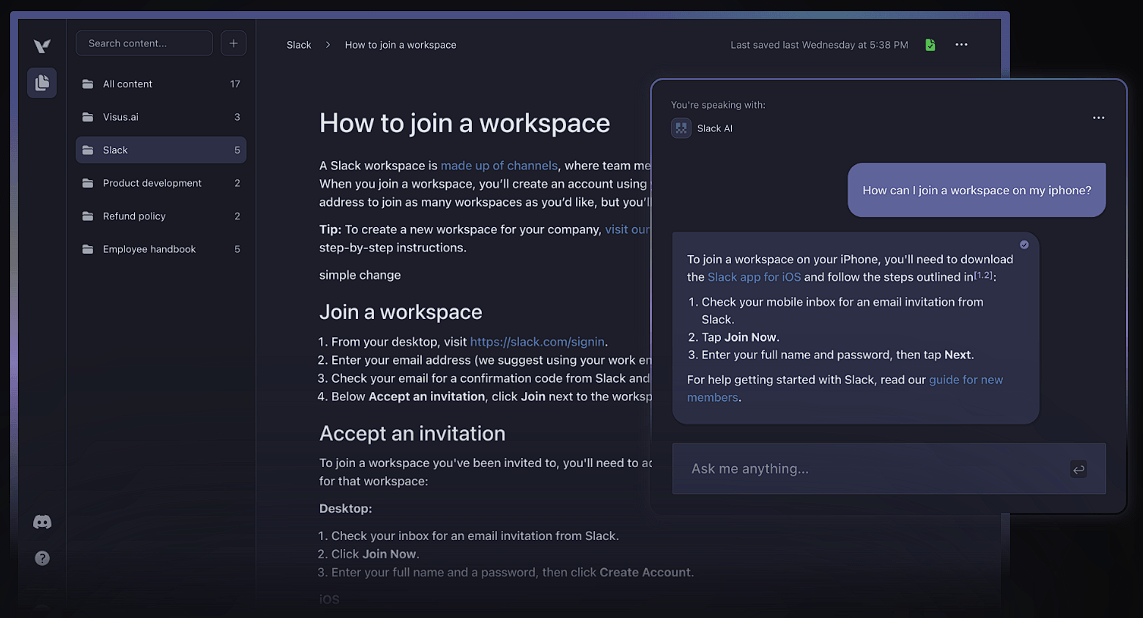Focus the Ask me anything input
This screenshot has height=618, width=1143.
tap(889, 469)
